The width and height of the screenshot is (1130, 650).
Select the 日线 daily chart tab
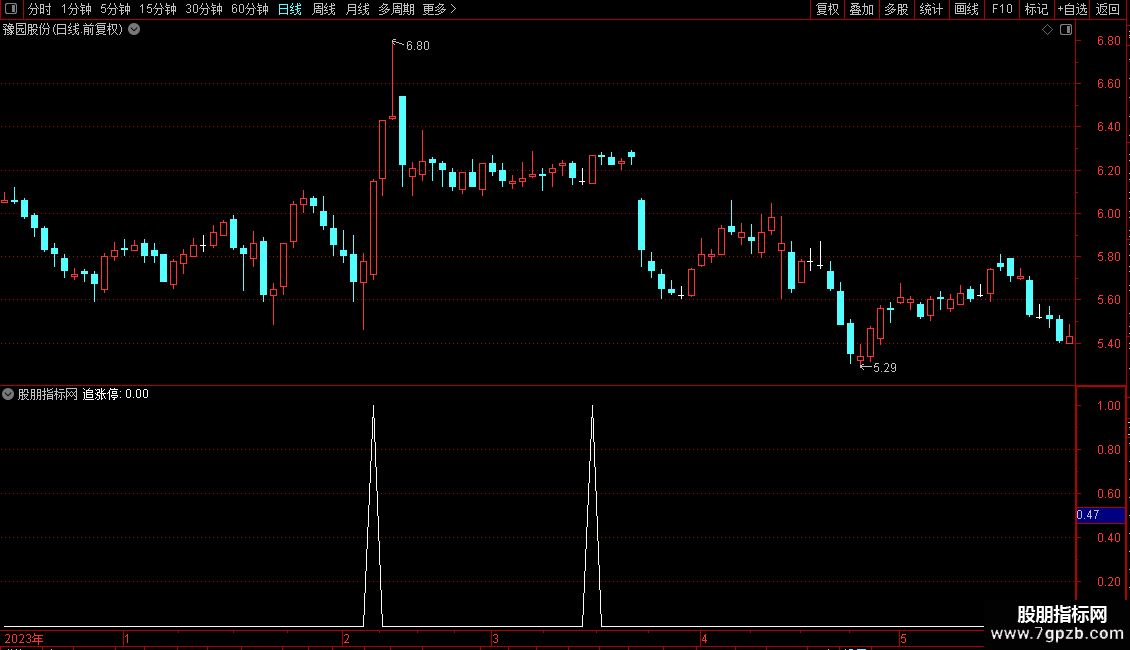pos(290,9)
